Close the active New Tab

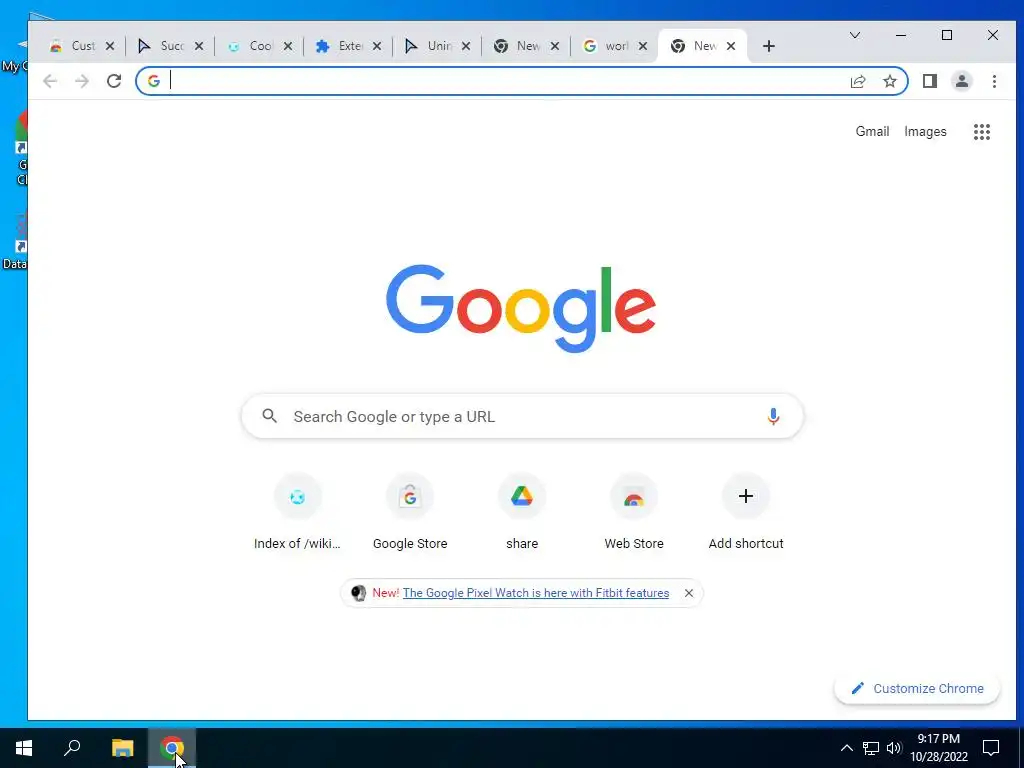[731, 46]
